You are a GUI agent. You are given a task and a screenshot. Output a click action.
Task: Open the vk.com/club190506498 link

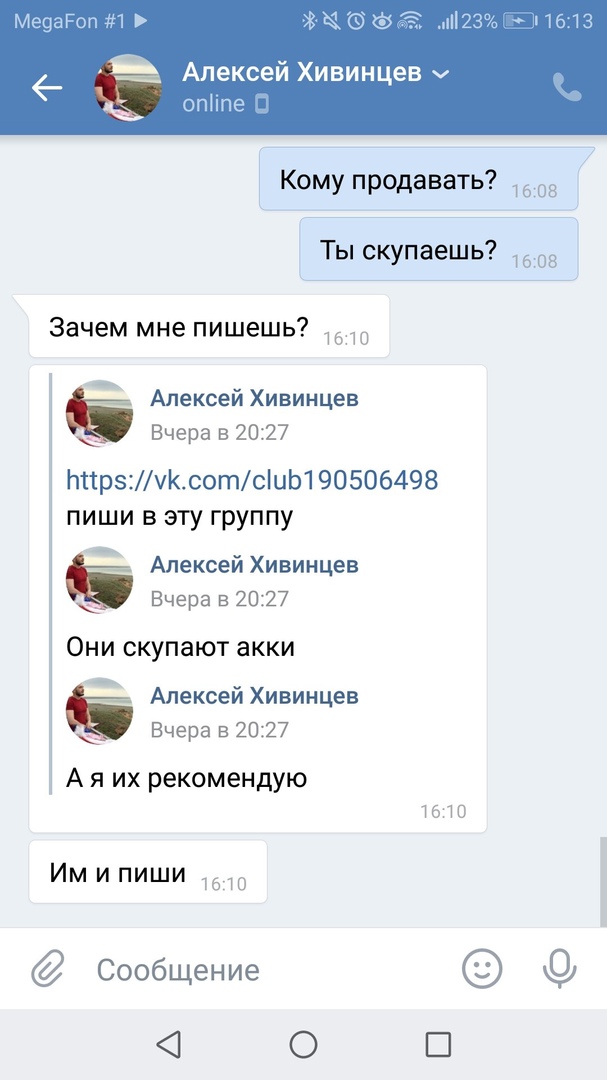click(x=252, y=479)
